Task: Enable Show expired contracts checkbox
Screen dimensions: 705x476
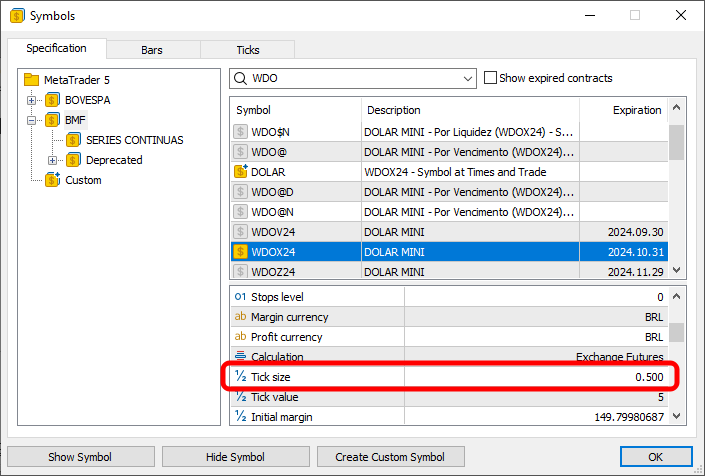Action: [490, 78]
